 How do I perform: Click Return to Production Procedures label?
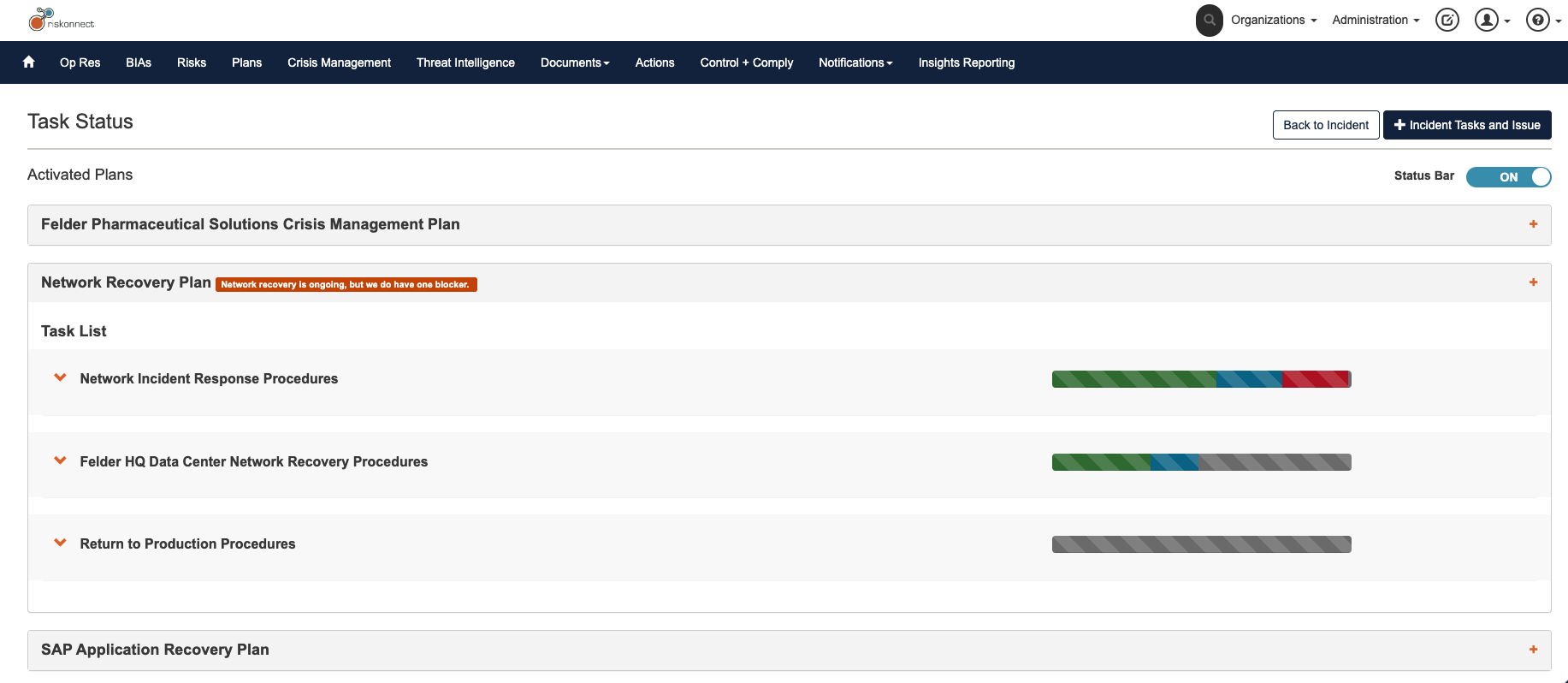point(187,543)
